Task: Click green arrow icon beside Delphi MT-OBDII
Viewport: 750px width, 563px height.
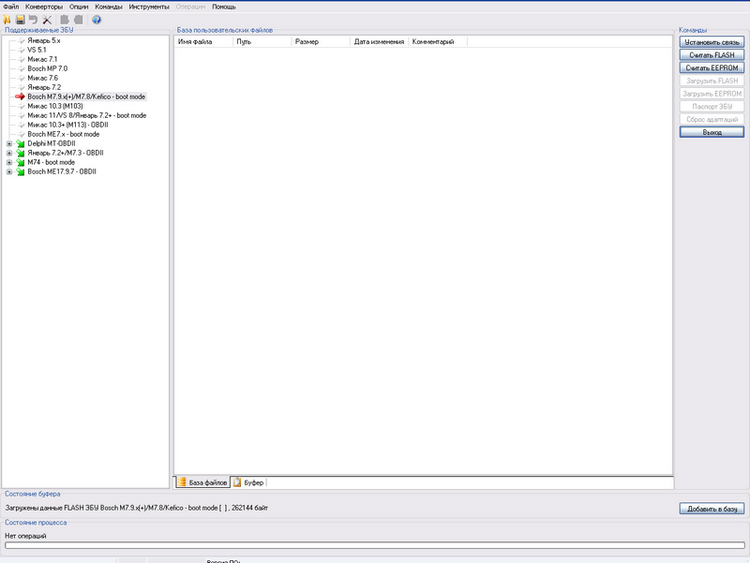Action: click(20, 143)
